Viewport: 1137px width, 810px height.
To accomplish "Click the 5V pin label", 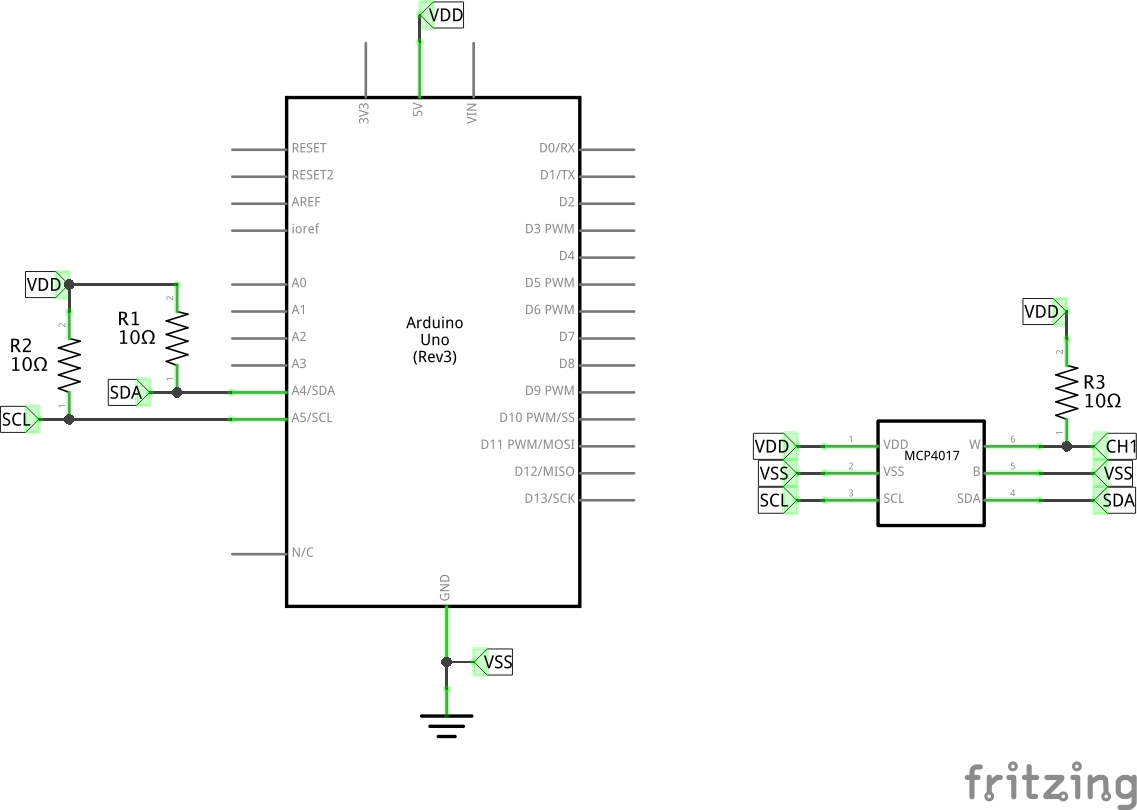I will click(418, 109).
